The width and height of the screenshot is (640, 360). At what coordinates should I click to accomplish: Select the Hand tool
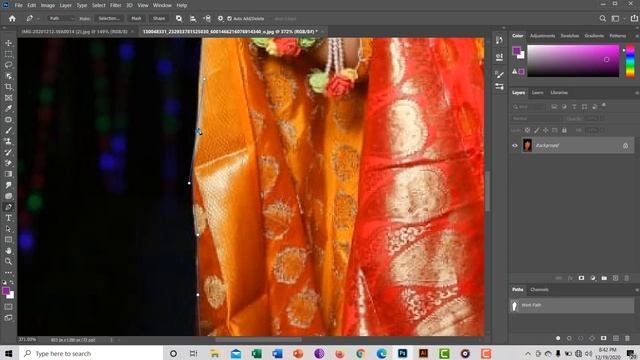(x=8, y=251)
